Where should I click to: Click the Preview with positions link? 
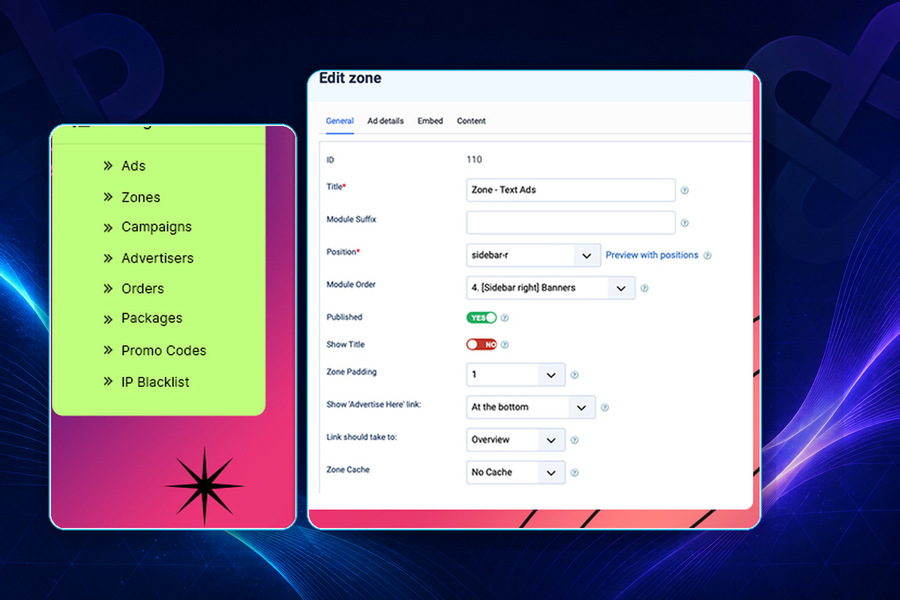click(651, 255)
